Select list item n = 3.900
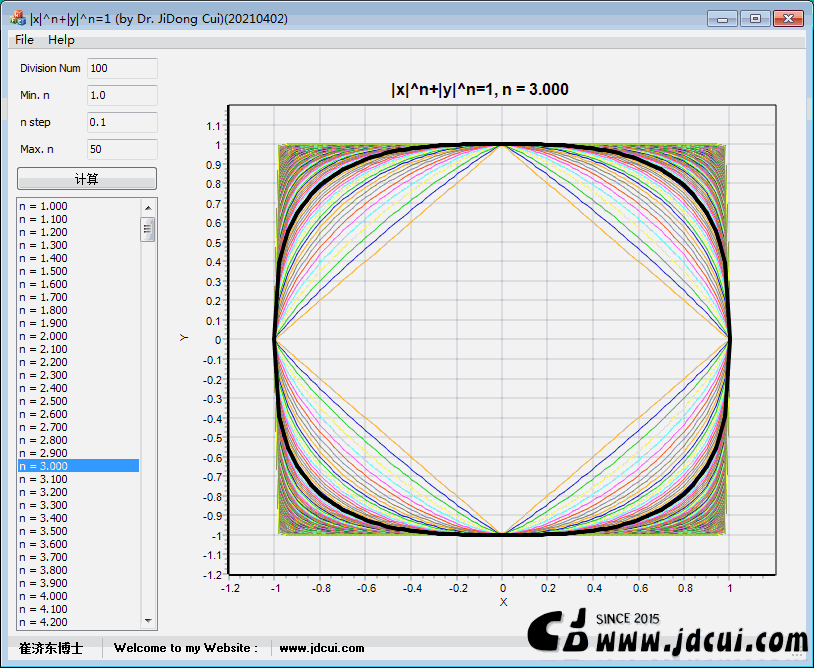The width and height of the screenshot is (814, 668). [78, 583]
